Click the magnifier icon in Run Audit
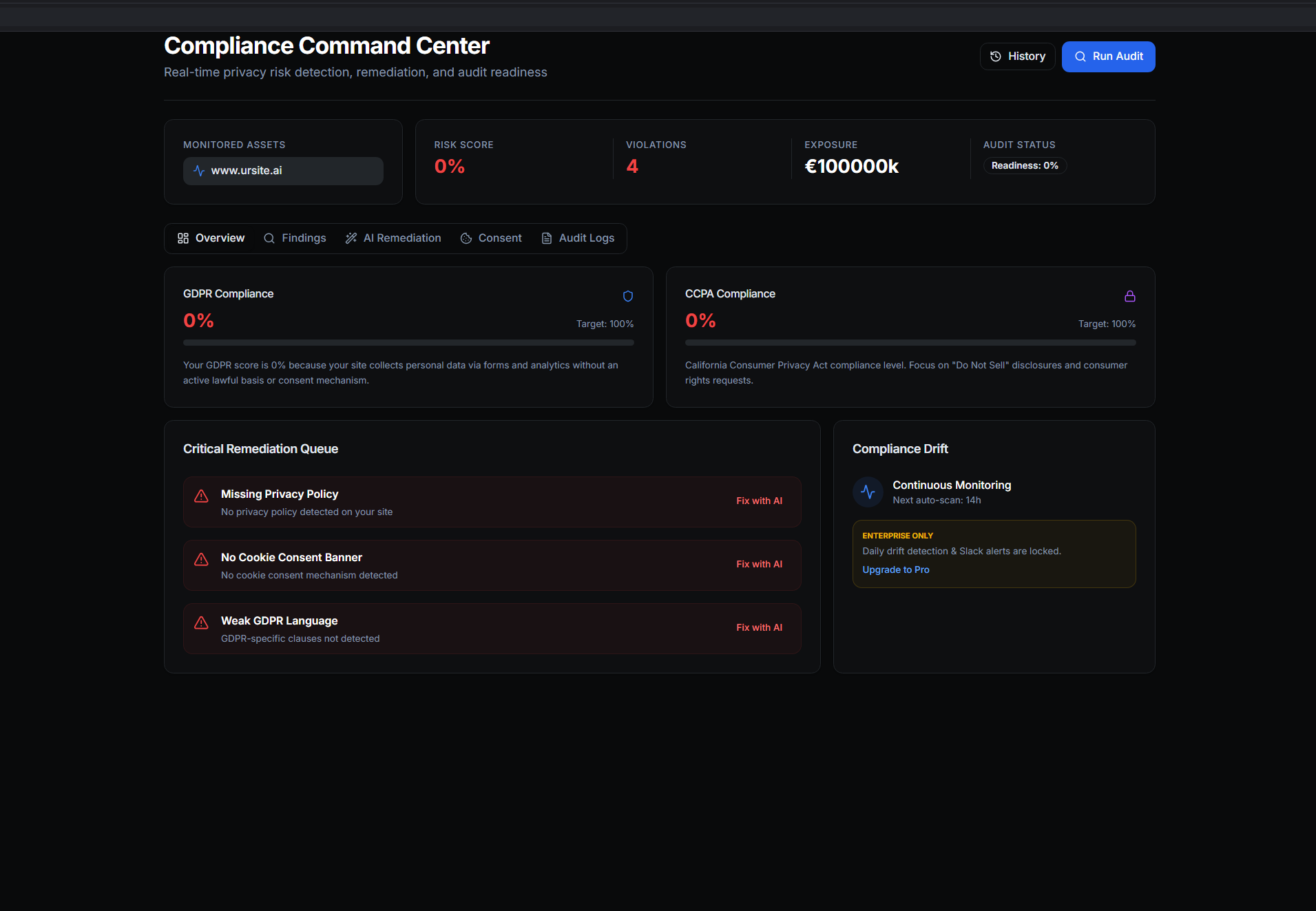Screen dimensions: 1316x911 [1080, 56]
